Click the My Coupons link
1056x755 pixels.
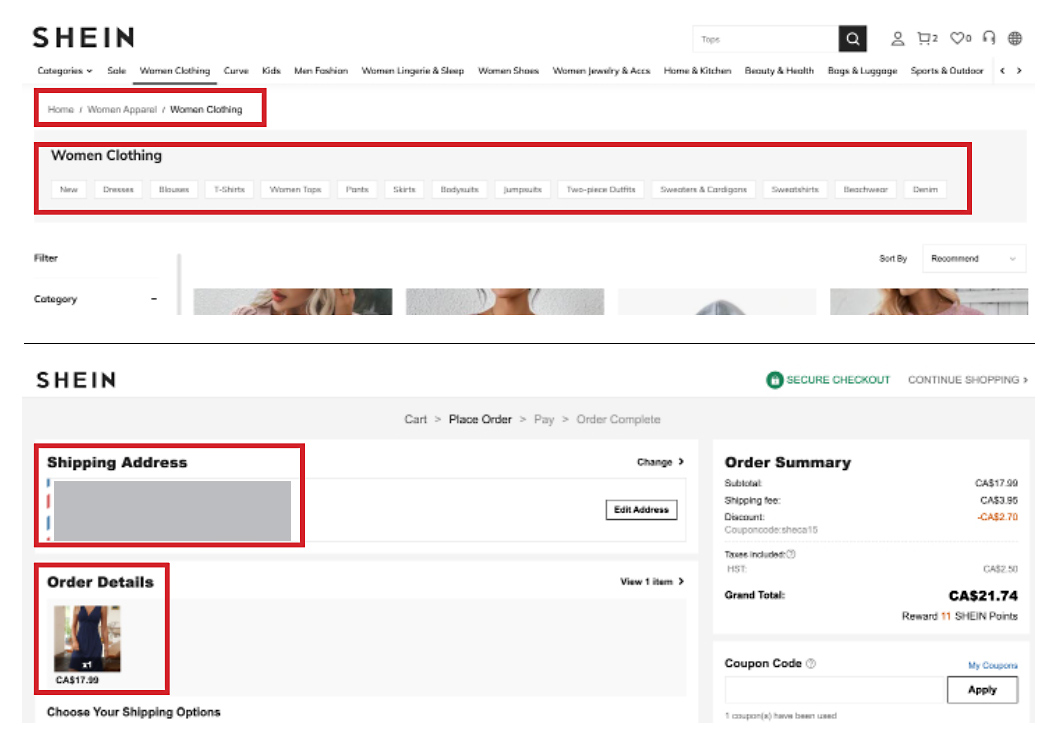[992, 665]
